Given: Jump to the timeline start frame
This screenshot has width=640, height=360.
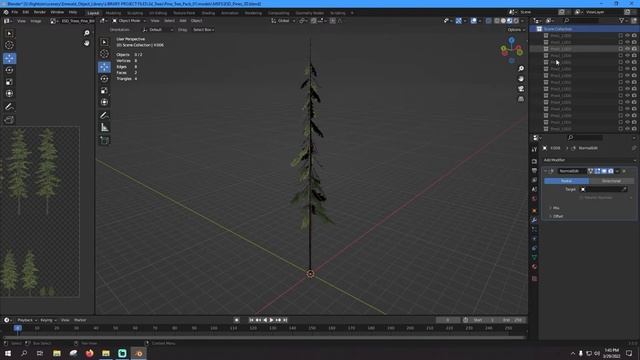Looking at the screenshot, I should (x=251, y=320).
